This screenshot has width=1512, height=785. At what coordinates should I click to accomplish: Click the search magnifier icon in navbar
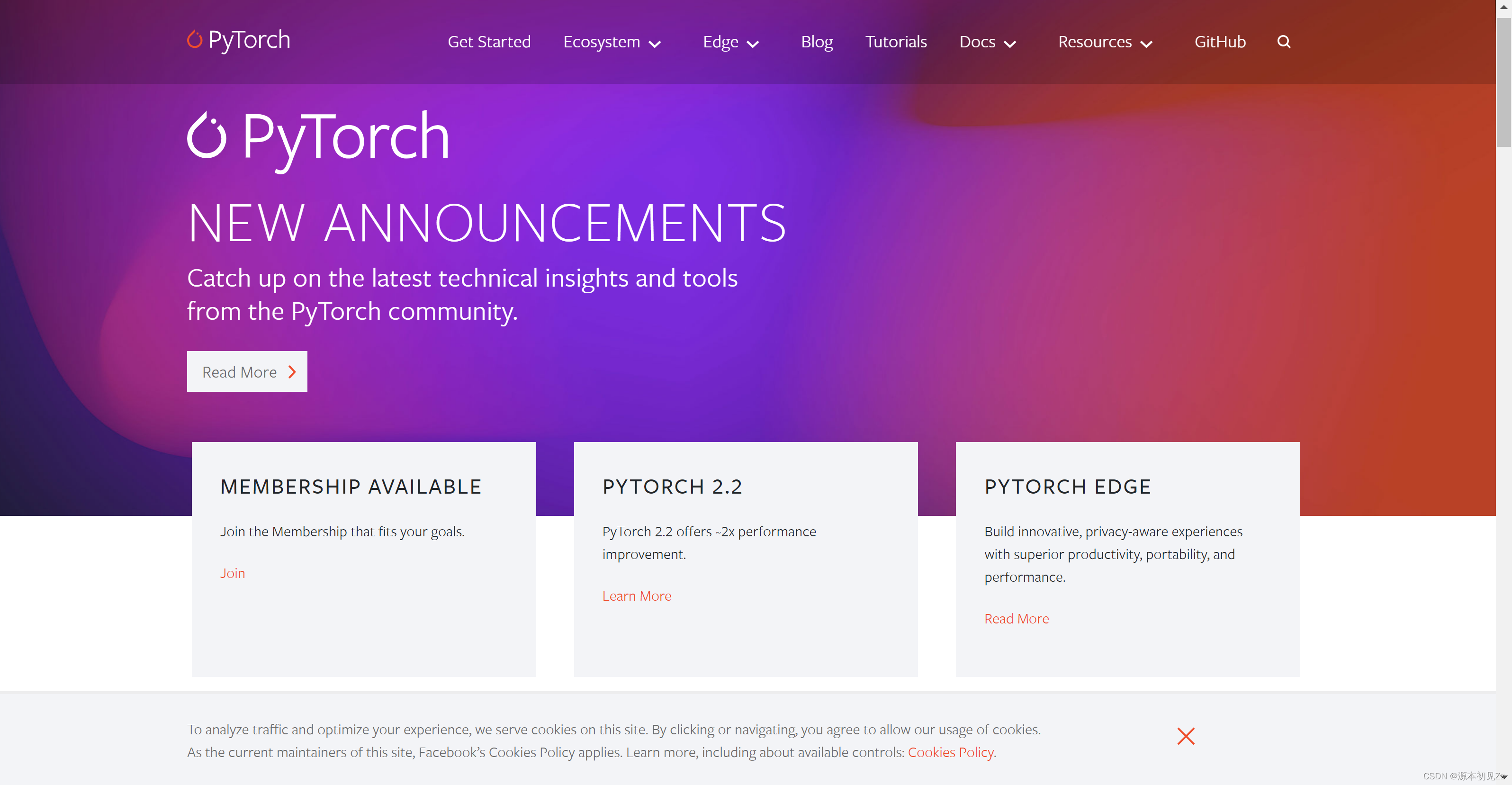click(x=1283, y=42)
